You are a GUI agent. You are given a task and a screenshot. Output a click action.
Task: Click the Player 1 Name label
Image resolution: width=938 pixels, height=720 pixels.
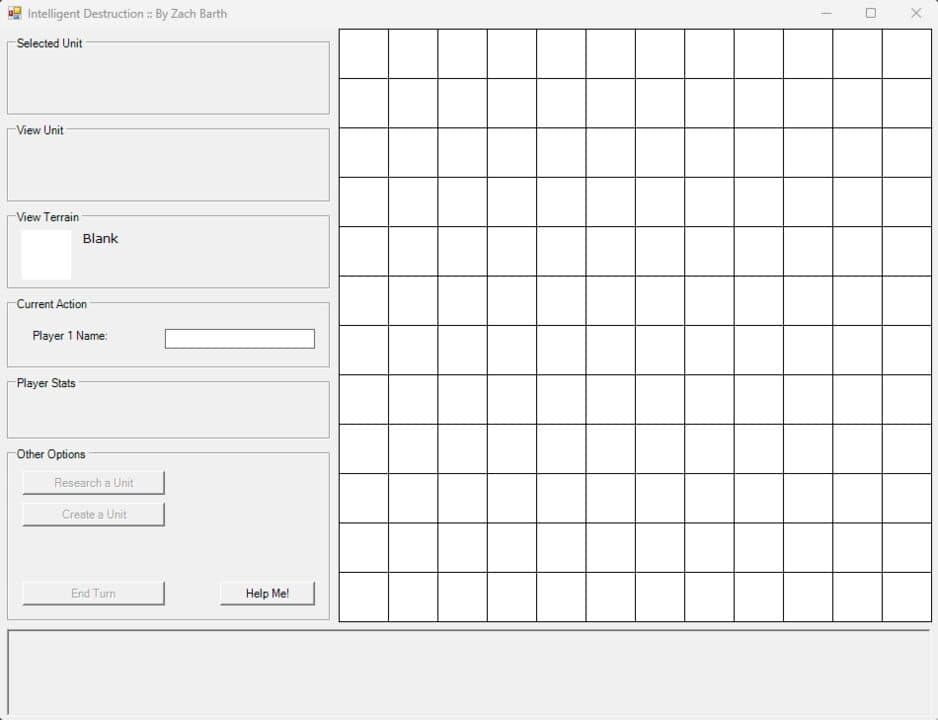click(70, 336)
